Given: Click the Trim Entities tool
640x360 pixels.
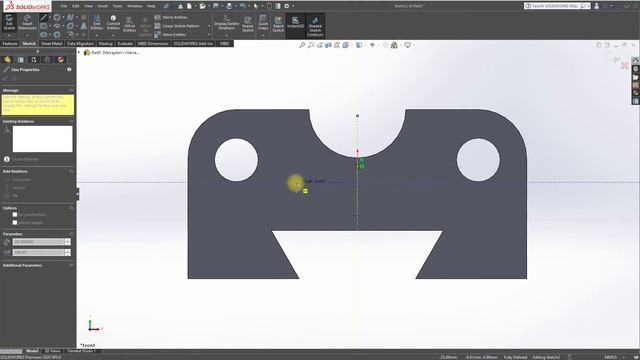Looking at the screenshot, I should pos(97,22).
